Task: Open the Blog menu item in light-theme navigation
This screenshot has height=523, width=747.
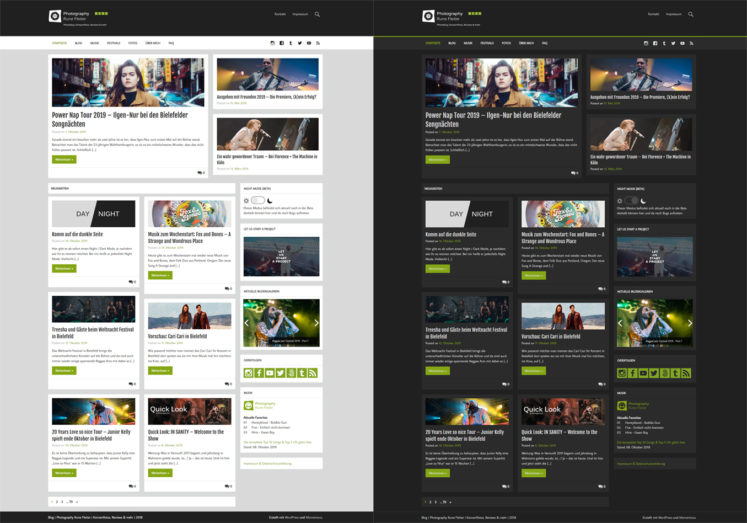Action: point(77,44)
